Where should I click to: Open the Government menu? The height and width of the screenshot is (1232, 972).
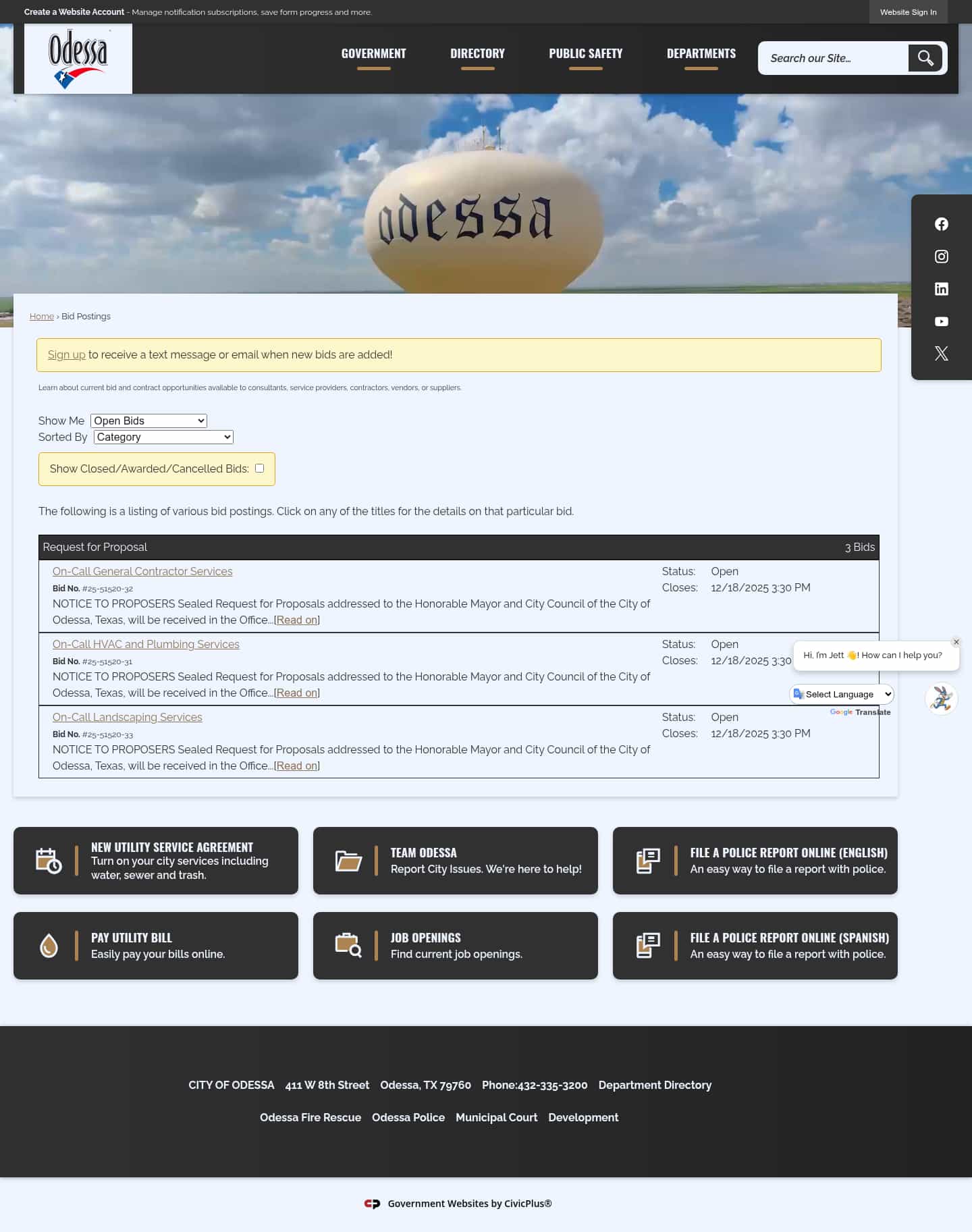pyautogui.click(x=373, y=53)
